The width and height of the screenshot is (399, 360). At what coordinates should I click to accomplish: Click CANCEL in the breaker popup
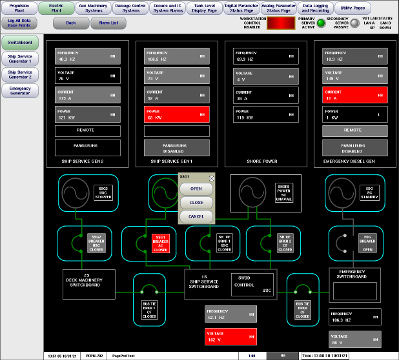pos(196,217)
